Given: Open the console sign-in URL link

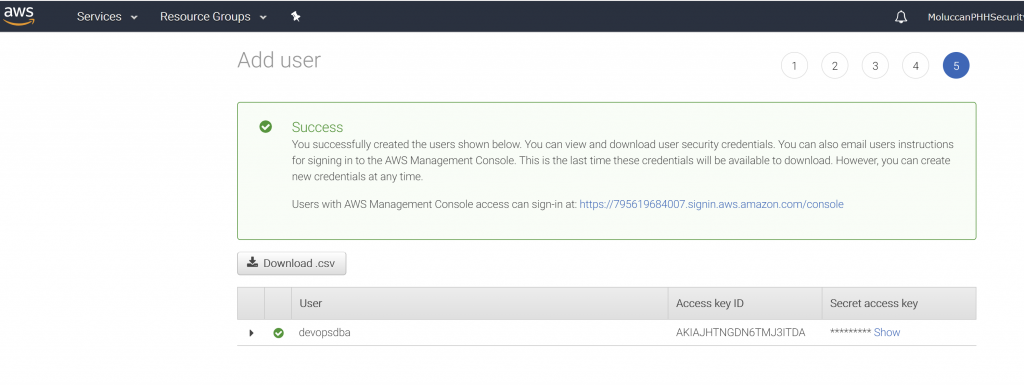Looking at the screenshot, I should (x=711, y=204).
